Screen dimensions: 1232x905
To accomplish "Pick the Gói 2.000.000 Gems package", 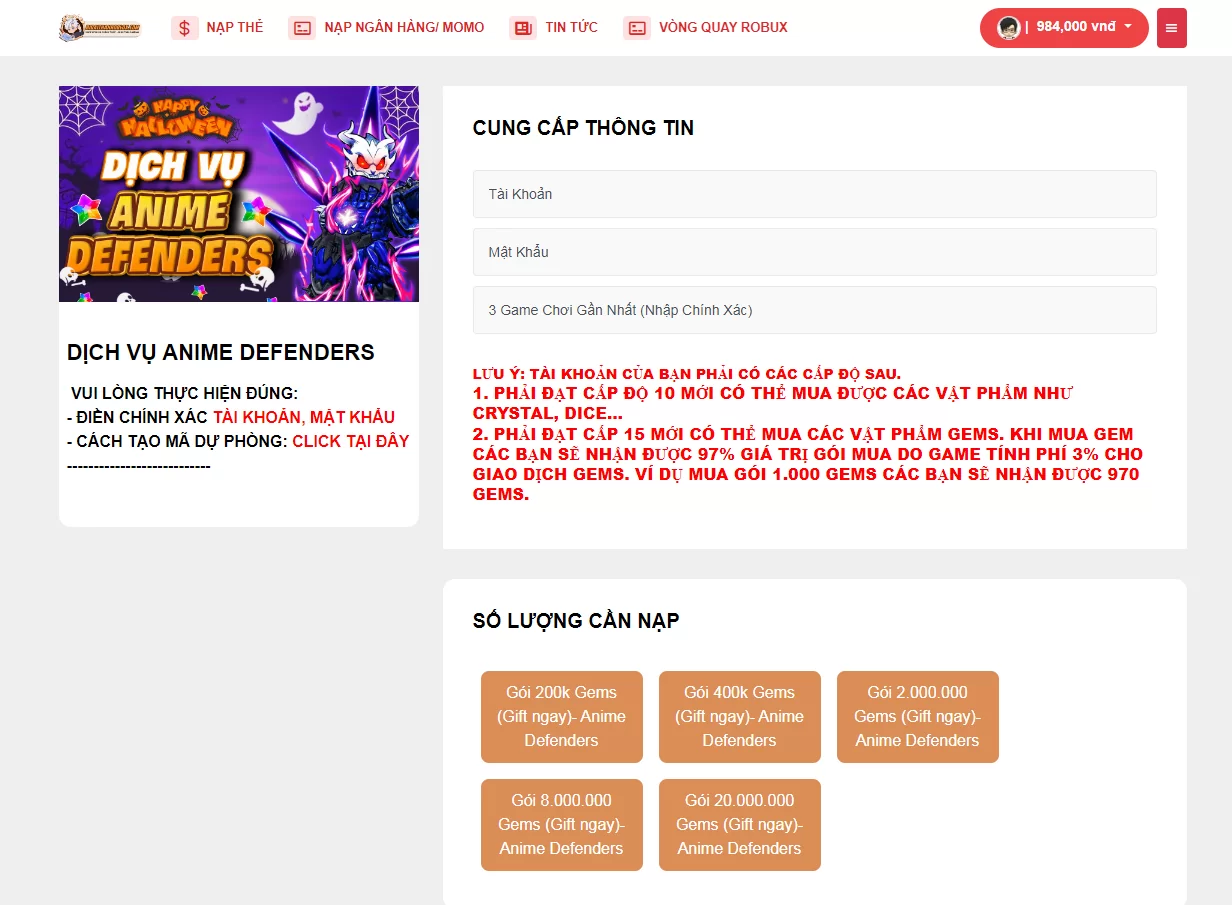I will (x=918, y=717).
